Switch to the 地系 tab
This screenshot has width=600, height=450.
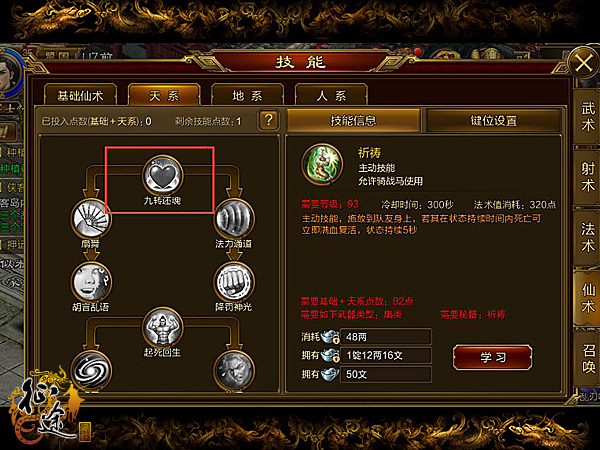[248, 95]
